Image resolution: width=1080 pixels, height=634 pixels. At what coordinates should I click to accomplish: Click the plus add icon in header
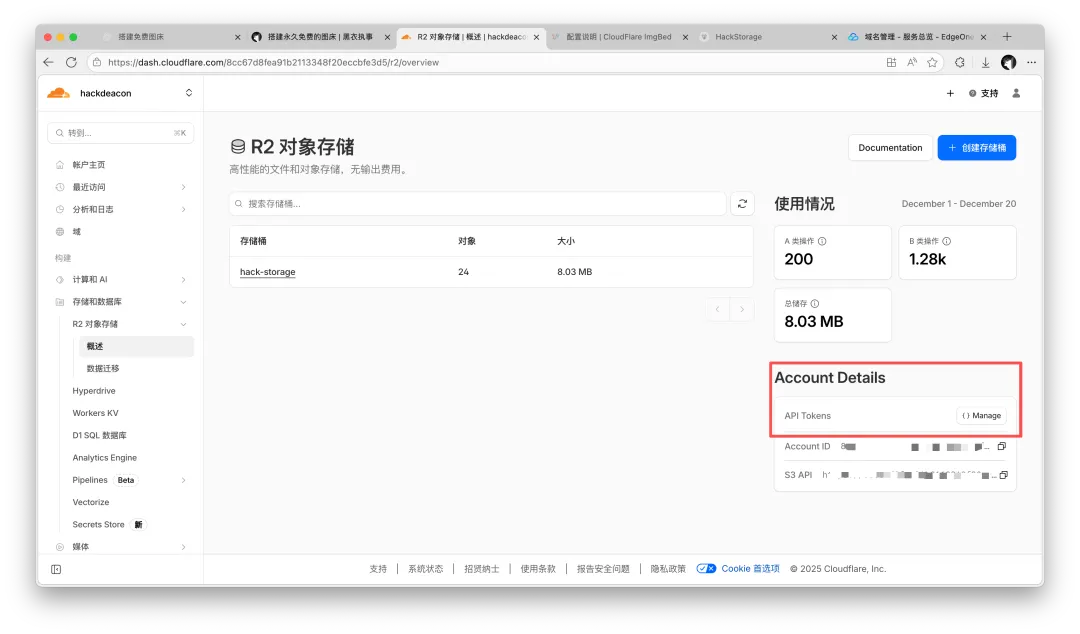950,93
